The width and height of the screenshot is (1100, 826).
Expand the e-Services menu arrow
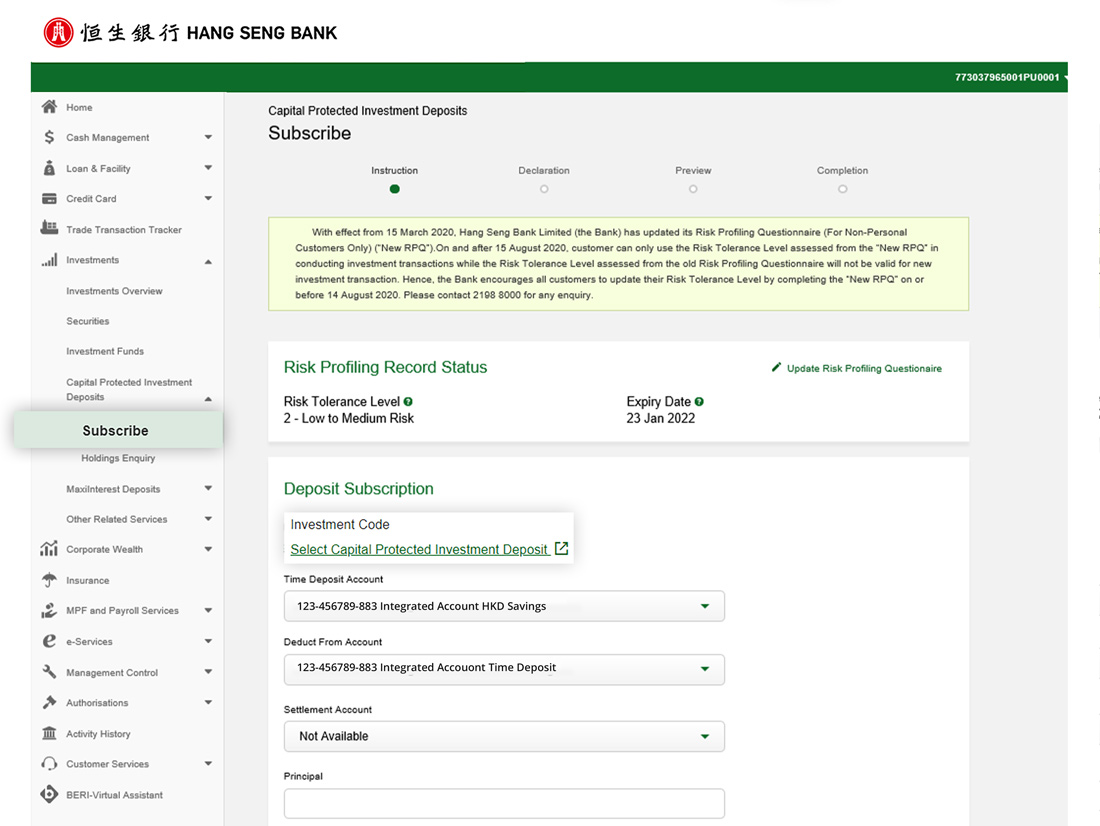(x=208, y=641)
